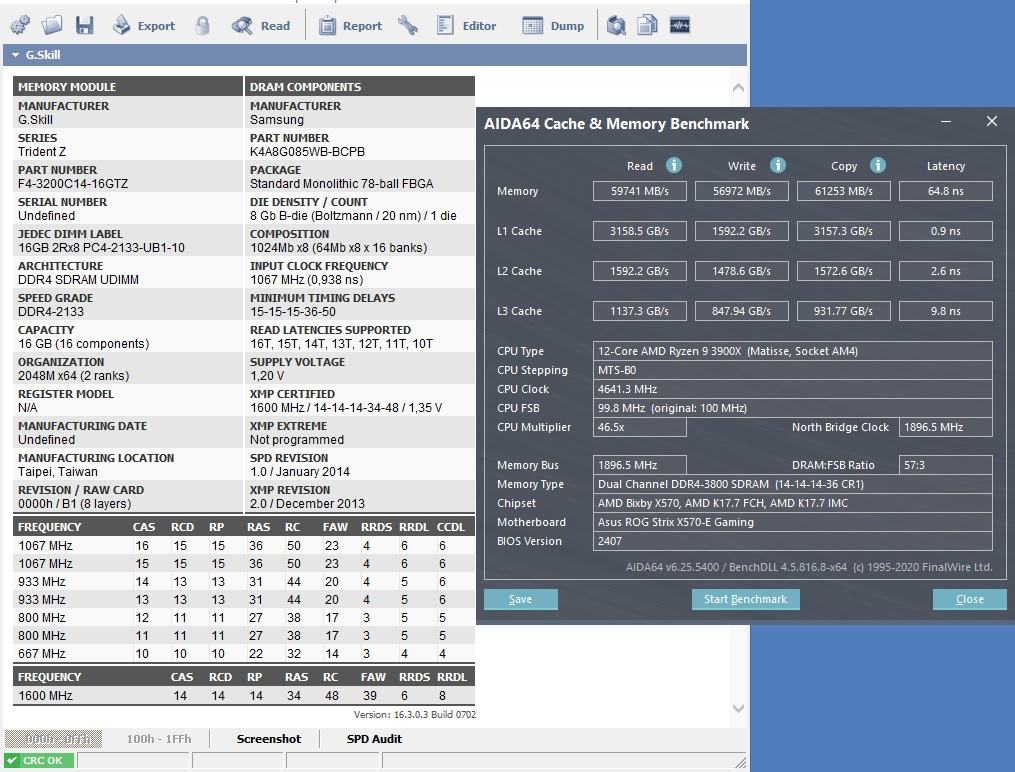The image size is (1015, 772).
Task: Click CPU Stepping value MTS-B0
Action: 792,370
